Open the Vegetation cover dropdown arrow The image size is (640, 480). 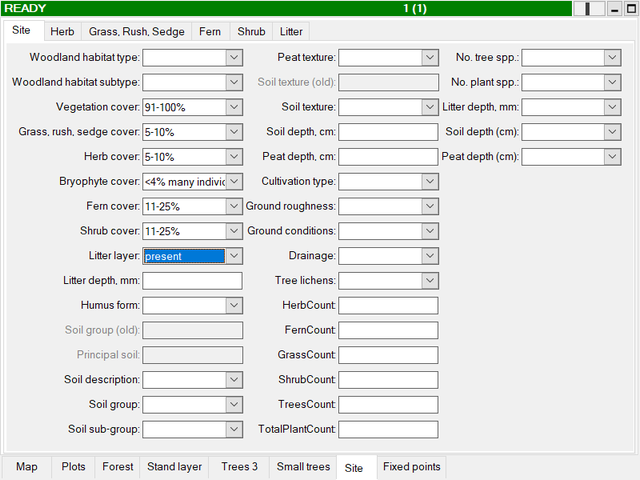(x=233, y=107)
